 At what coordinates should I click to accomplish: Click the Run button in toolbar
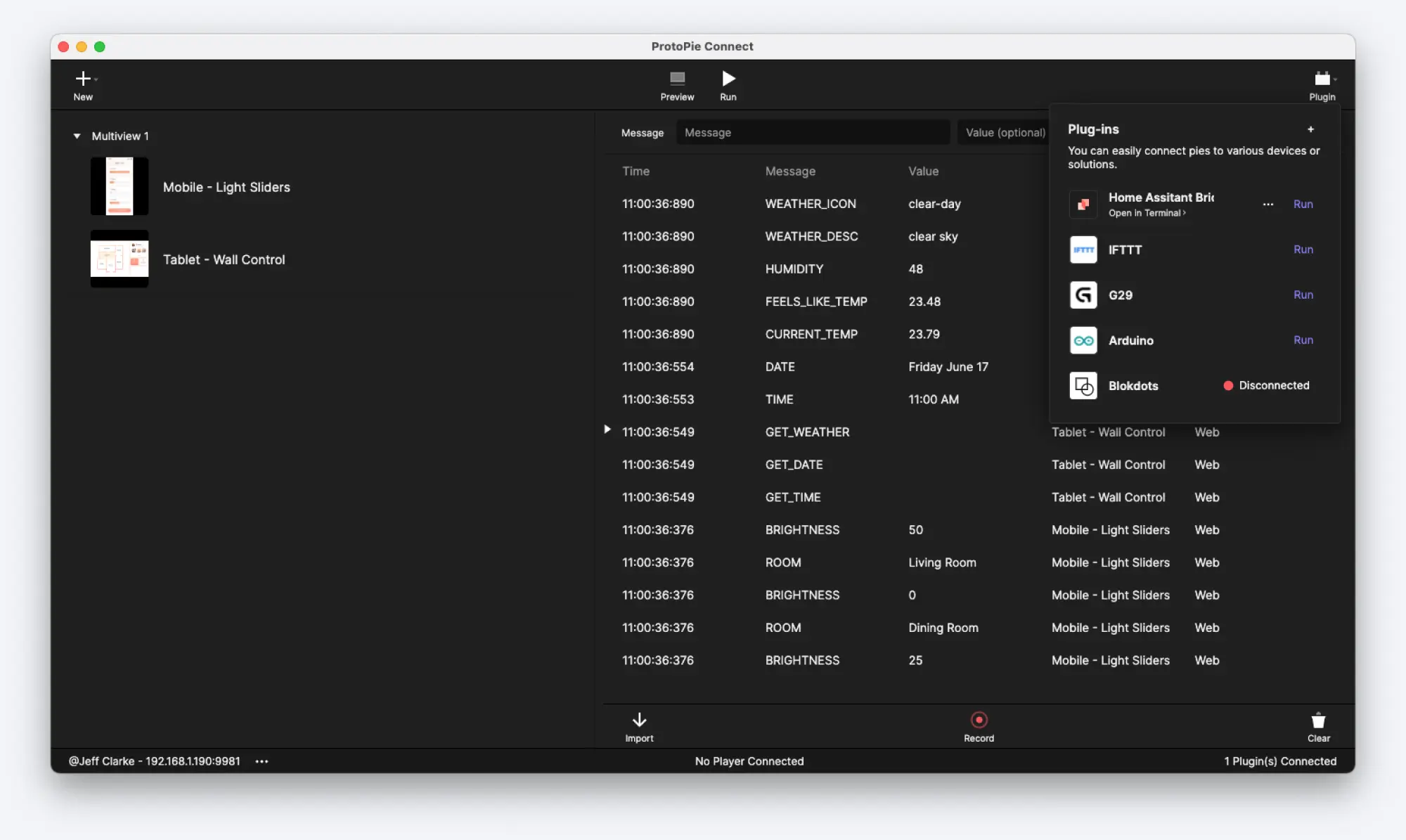click(x=727, y=85)
